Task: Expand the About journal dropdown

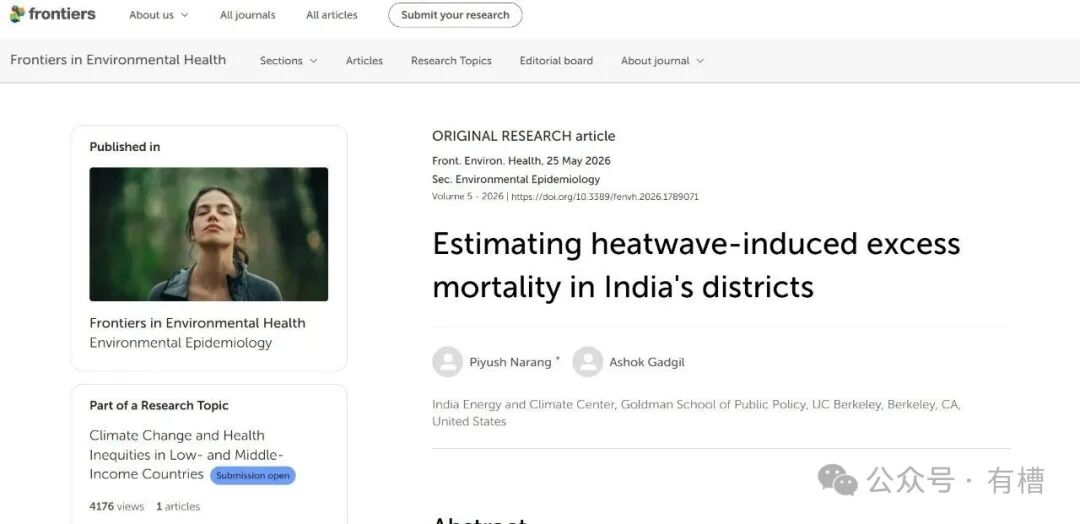Action: (x=663, y=61)
